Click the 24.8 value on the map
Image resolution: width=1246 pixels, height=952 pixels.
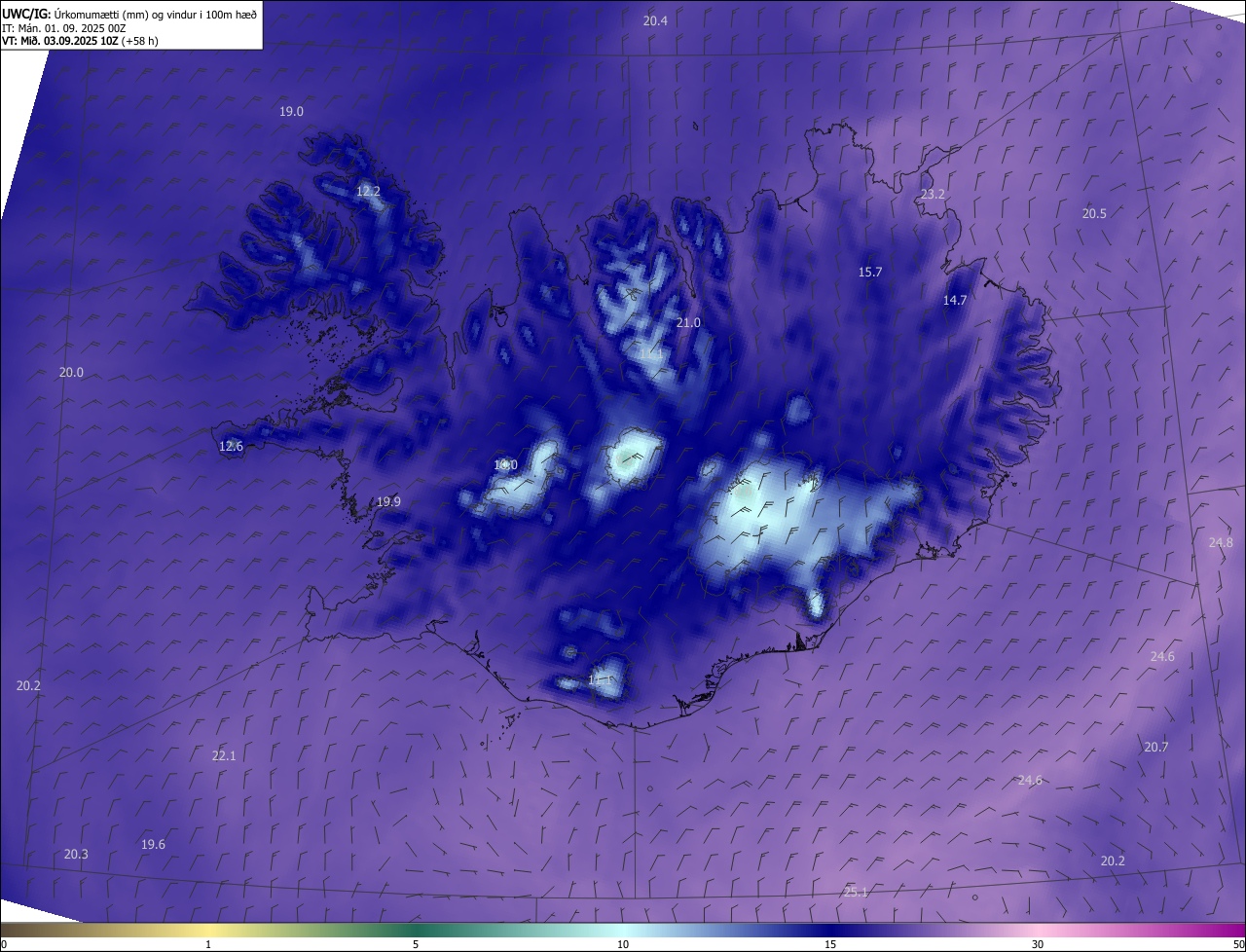point(1221,542)
